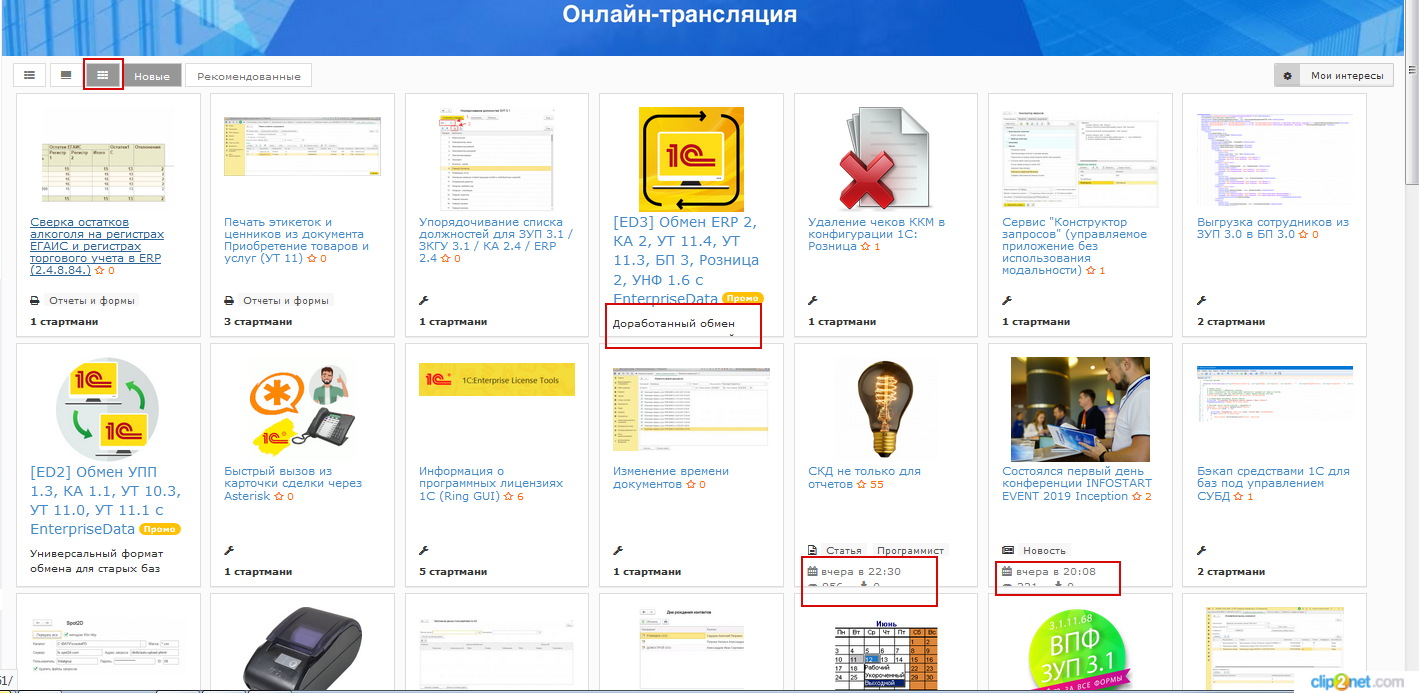This screenshot has width=1419, height=693.
Task: Switch to the medium card view icon
Action: pos(66,75)
